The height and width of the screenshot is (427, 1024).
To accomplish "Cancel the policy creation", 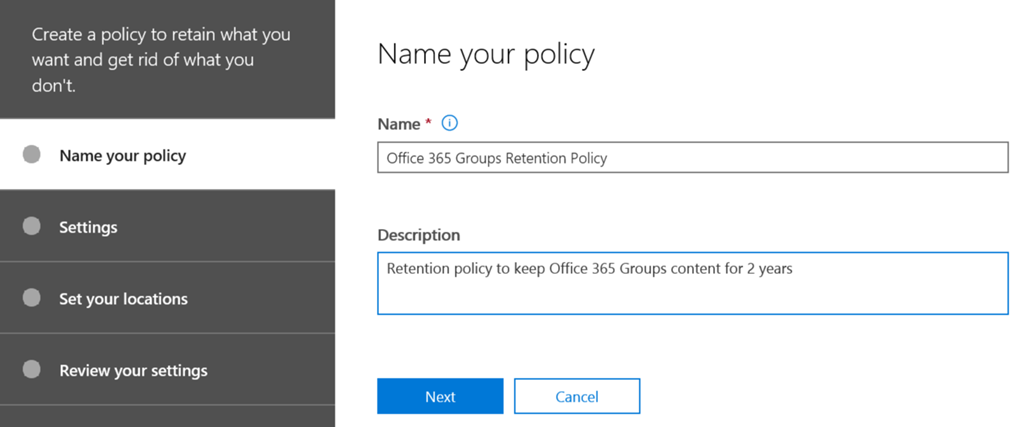I will 576,396.
